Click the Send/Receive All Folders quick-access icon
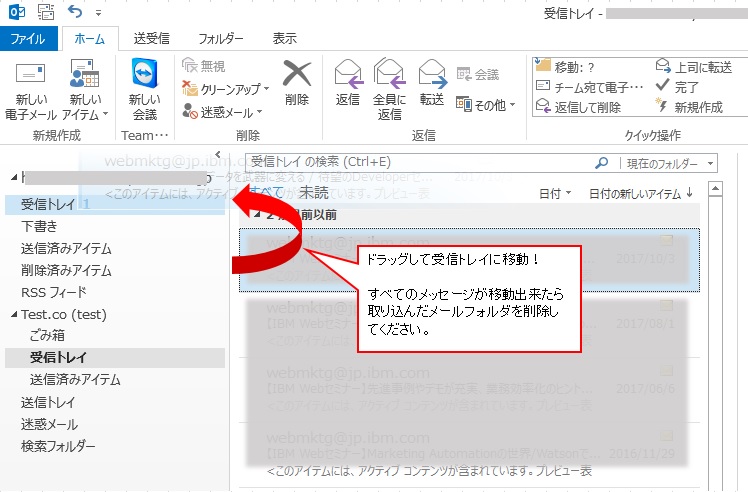 [x=46, y=12]
